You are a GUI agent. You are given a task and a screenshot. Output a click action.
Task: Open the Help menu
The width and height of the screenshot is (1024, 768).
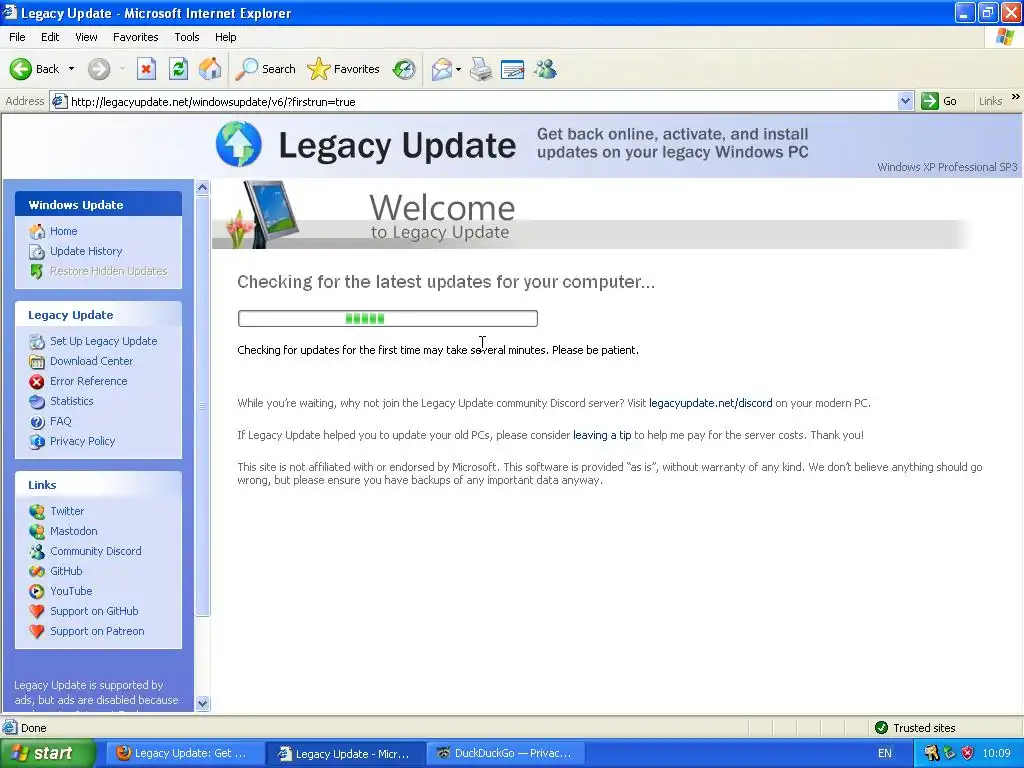225,37
